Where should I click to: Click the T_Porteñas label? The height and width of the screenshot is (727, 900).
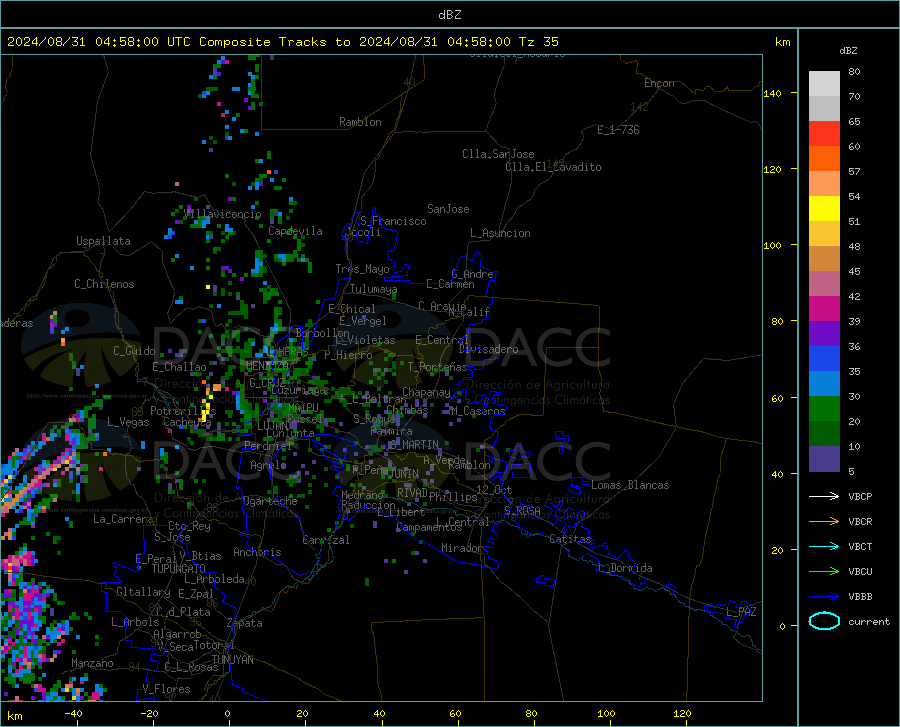(x=437, y=367)
